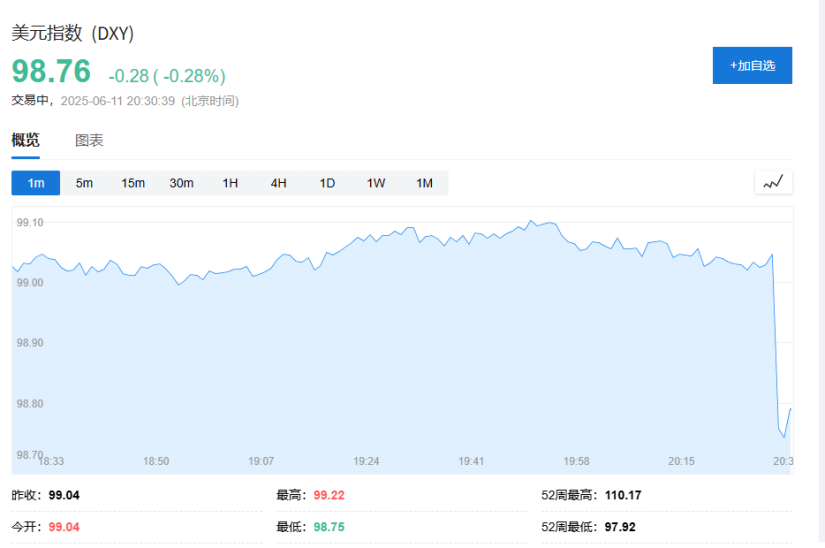Show the 1W weekly chart
The image size is (825, 548).
pos(376,183)
